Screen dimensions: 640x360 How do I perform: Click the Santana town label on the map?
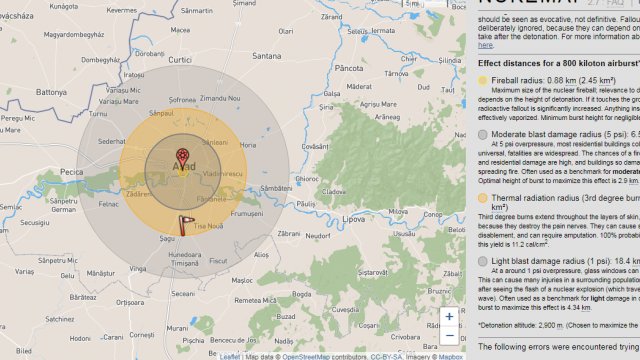[x=267, y=56]
